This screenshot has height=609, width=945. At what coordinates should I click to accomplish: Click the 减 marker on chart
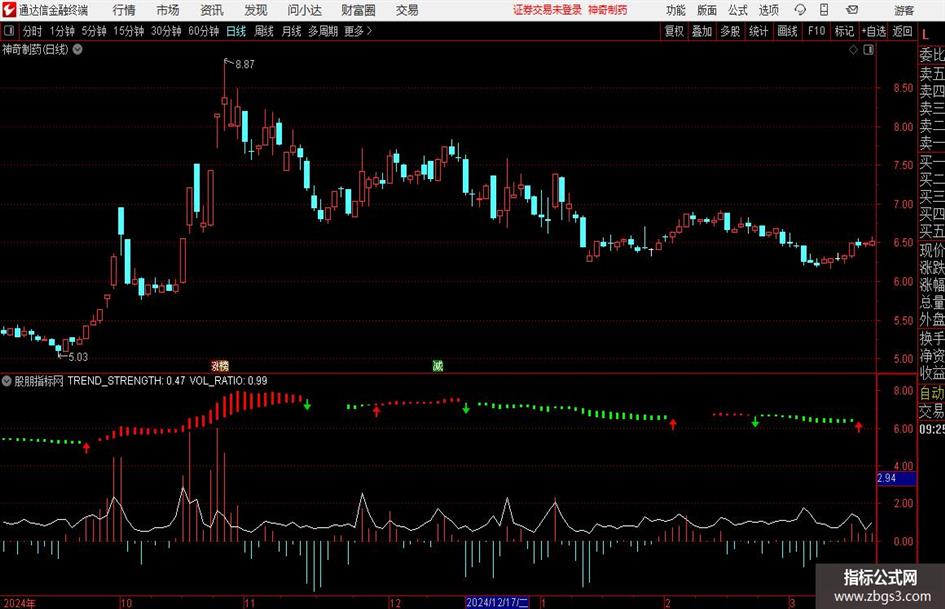click(x=438, y=365)
